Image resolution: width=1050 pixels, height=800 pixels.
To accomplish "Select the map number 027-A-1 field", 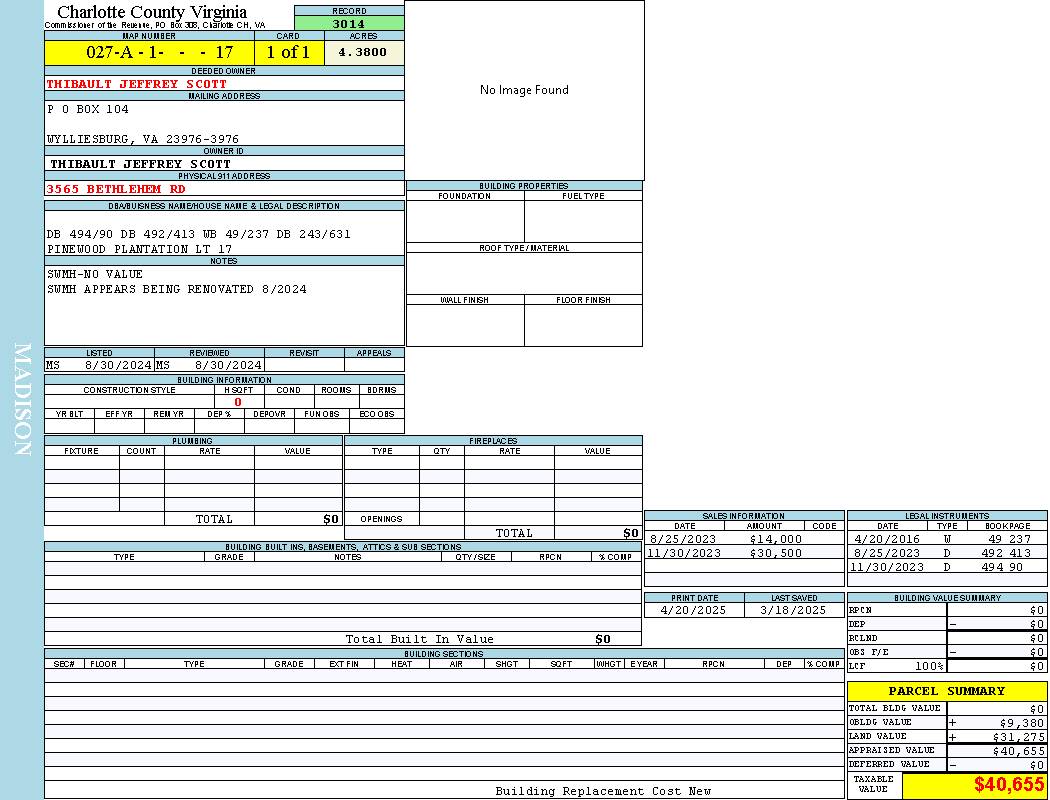I will (x=149, y=52).
